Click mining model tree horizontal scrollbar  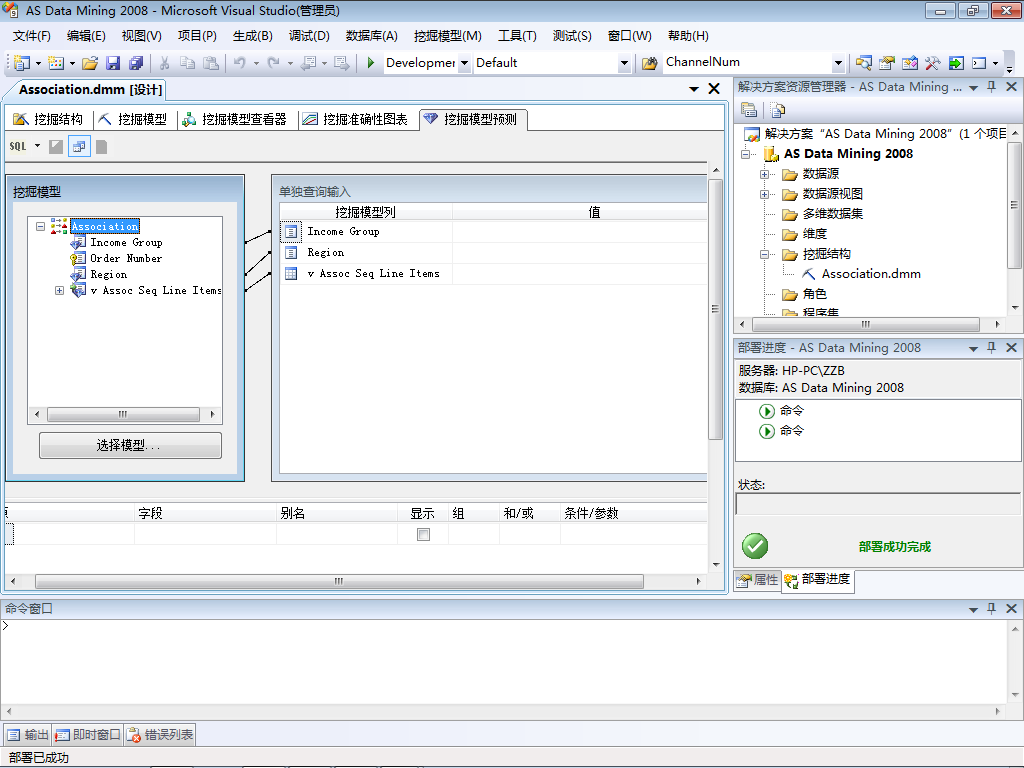click(123, 414)
